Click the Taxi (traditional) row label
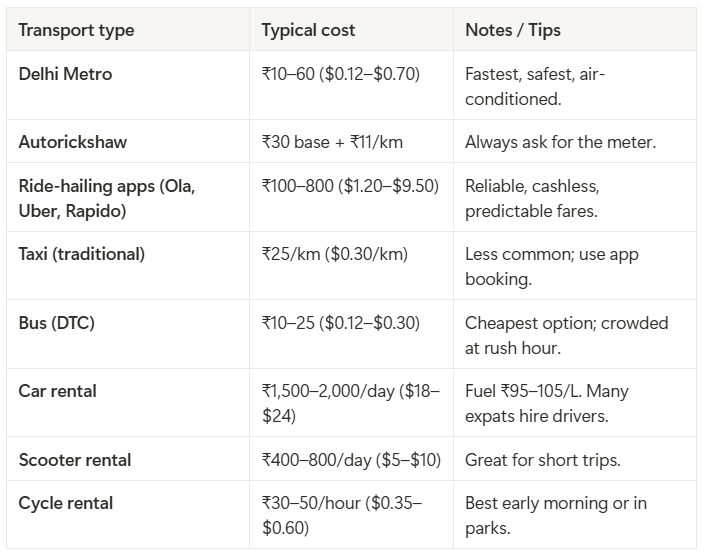Image resolution: width=704 pixels, height=556 pixels. [x=81, y=254]
